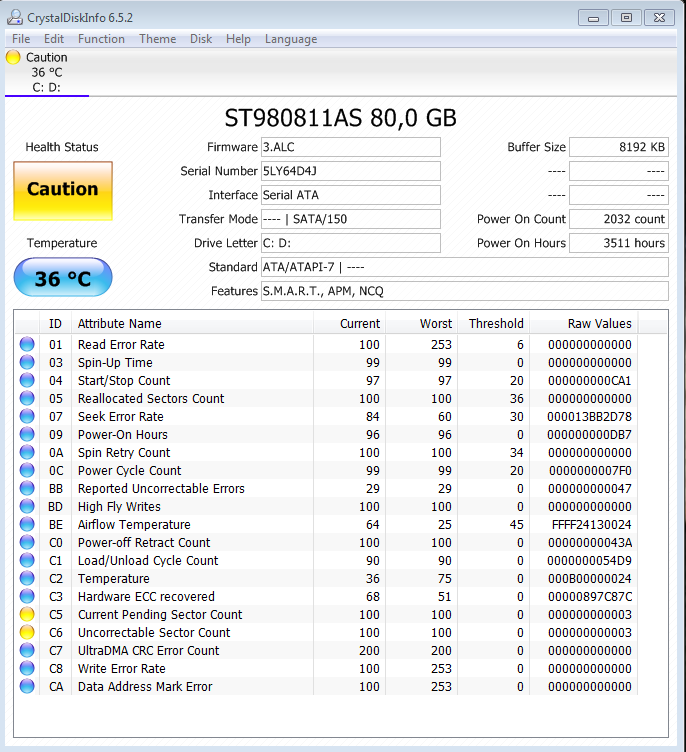This screenshot has height=752, width=686.
Task: Click the Drive Letter field
Action: (x=351, y=243)
